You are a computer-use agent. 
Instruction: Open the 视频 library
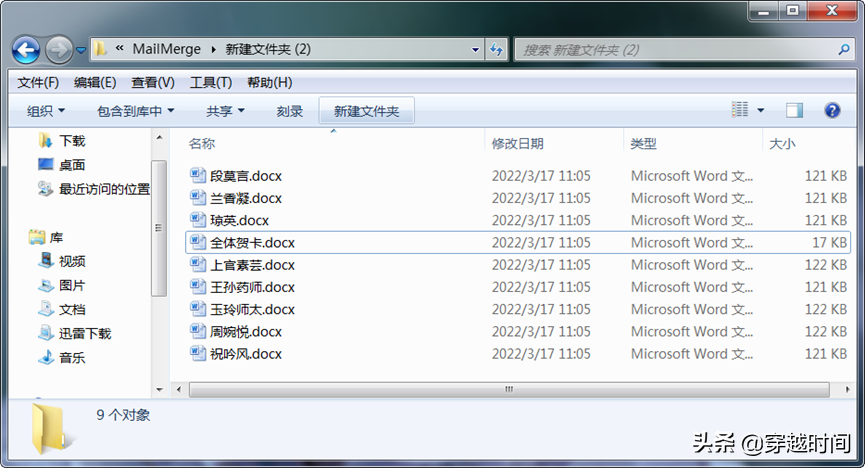pos(72,261)
